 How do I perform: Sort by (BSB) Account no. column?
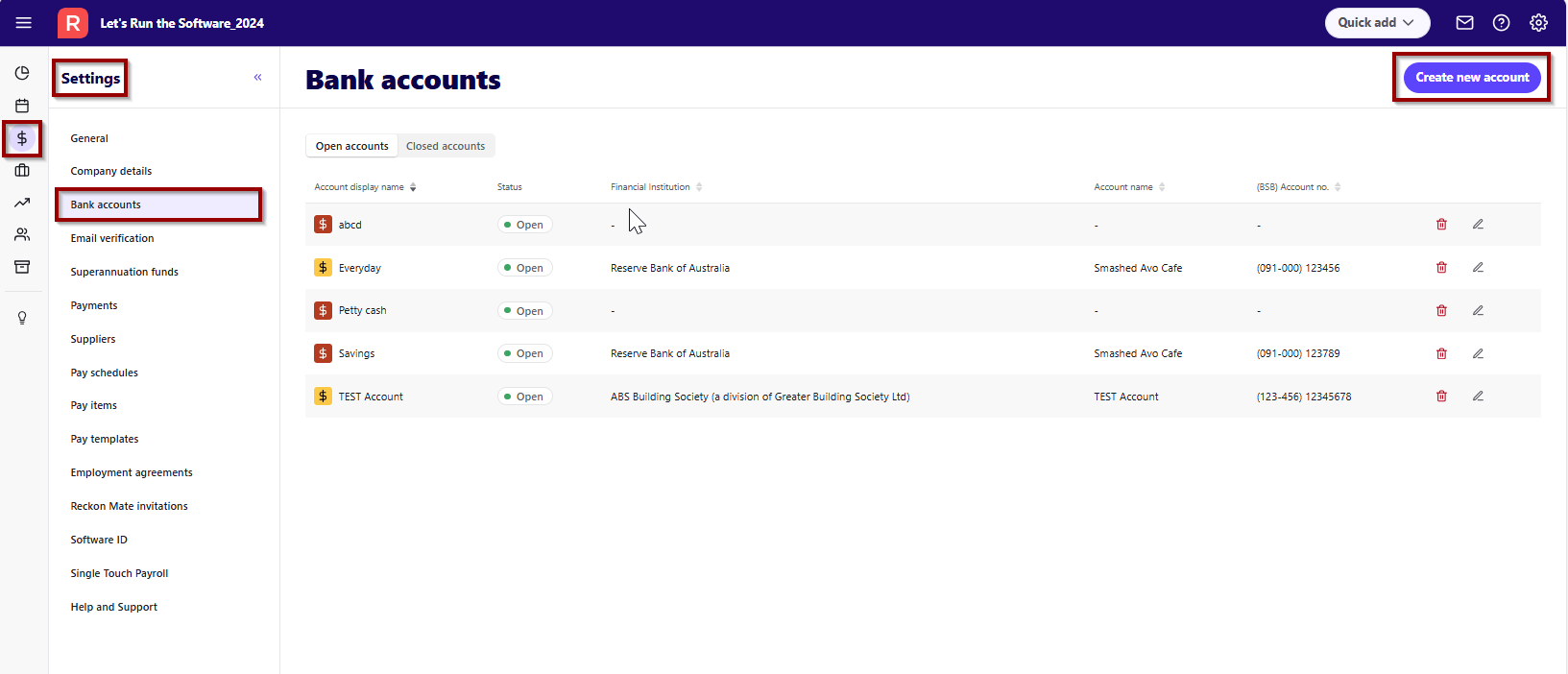tap(1298, 187)
